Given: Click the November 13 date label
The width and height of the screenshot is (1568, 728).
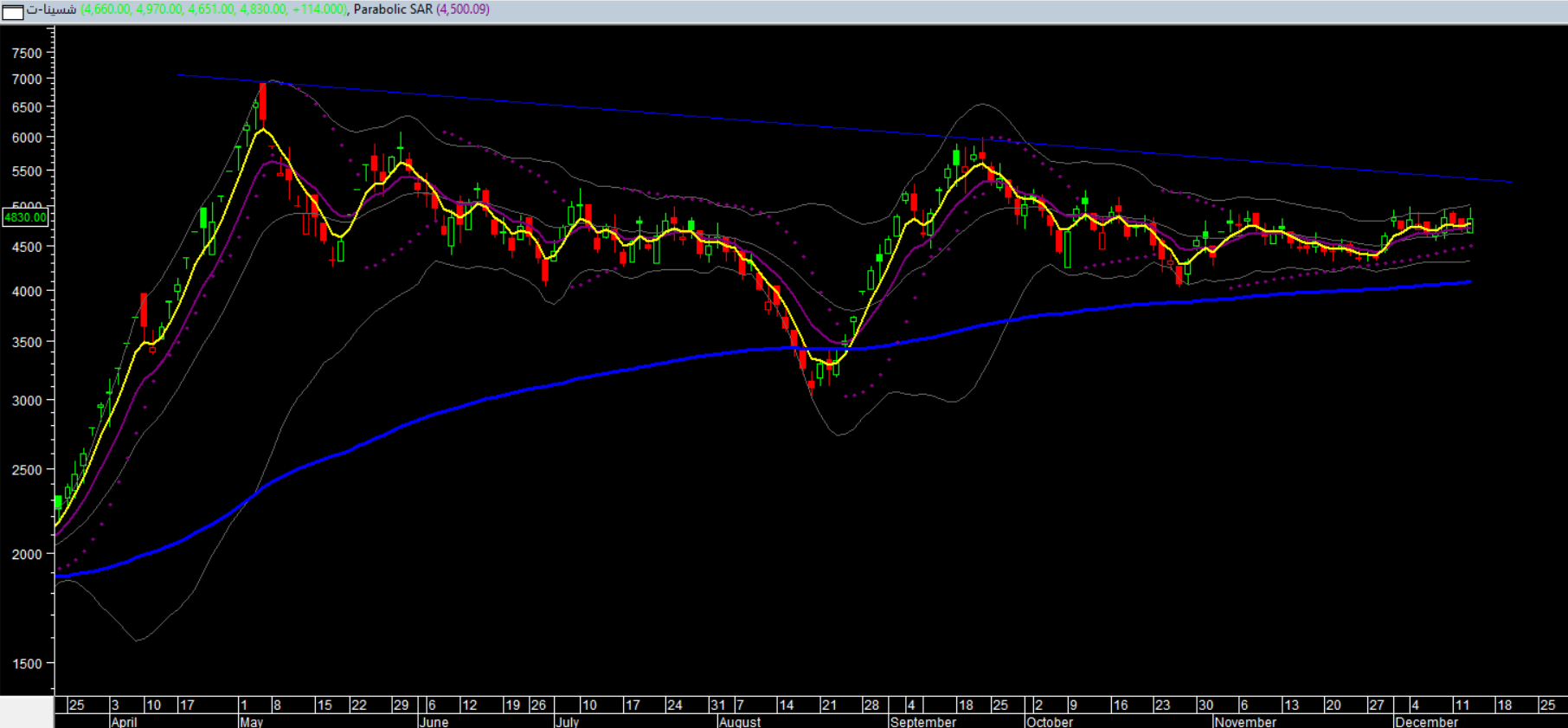Looking at the screenshot, I should (1291, 705).
